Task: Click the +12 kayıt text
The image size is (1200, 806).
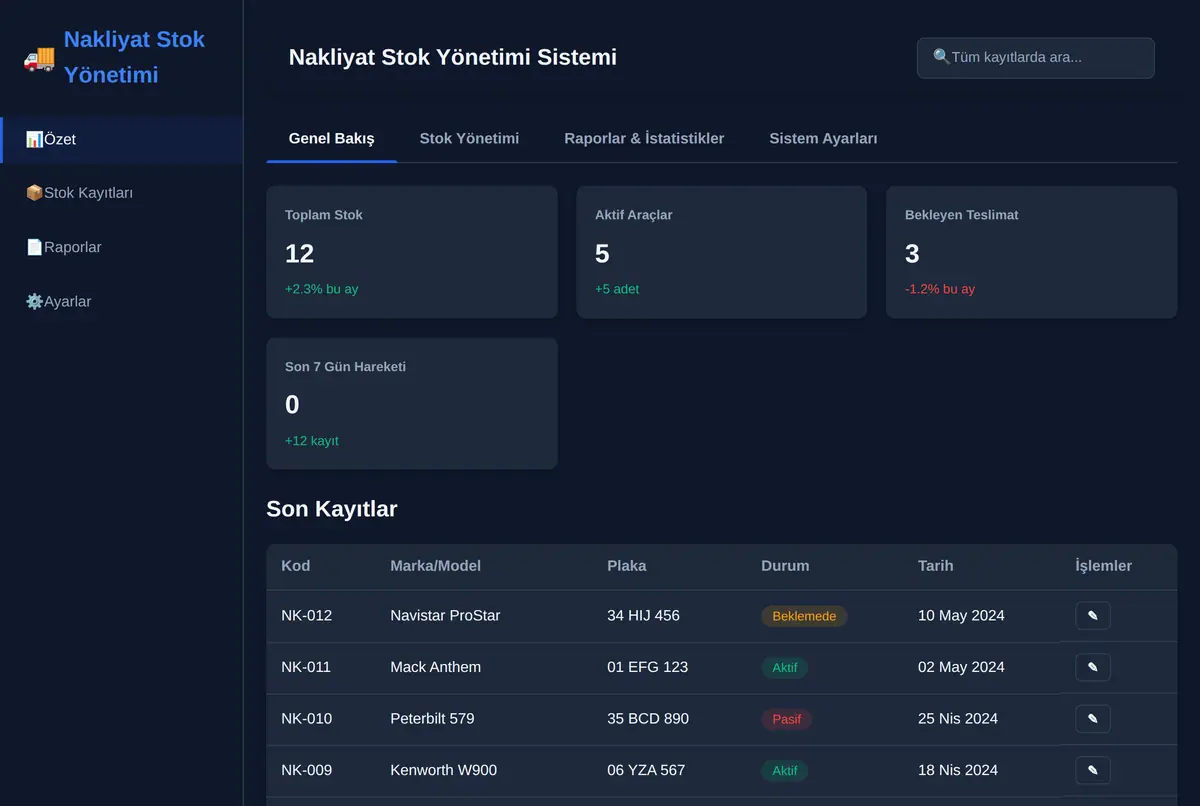Action: pos(312,441)
